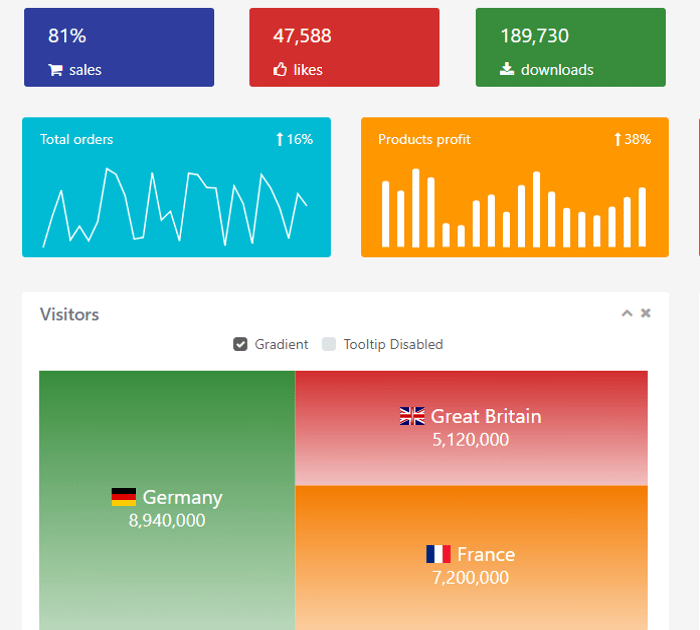Open the green 189,730 downloads card
The height and width of the screenshot is (630, 700).
pyautogui.click(x=571, y=47)
